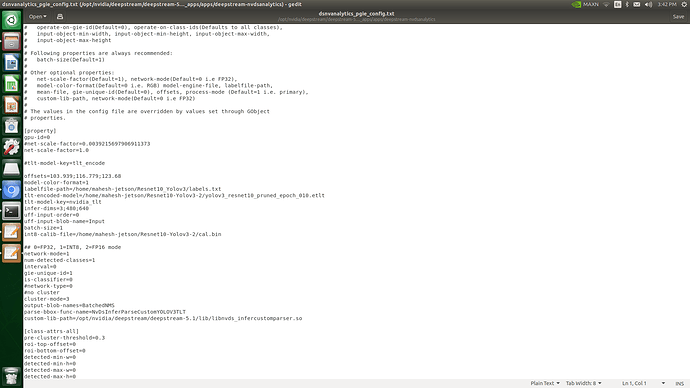Open the Trash in the dock

[x=11, y=377]
